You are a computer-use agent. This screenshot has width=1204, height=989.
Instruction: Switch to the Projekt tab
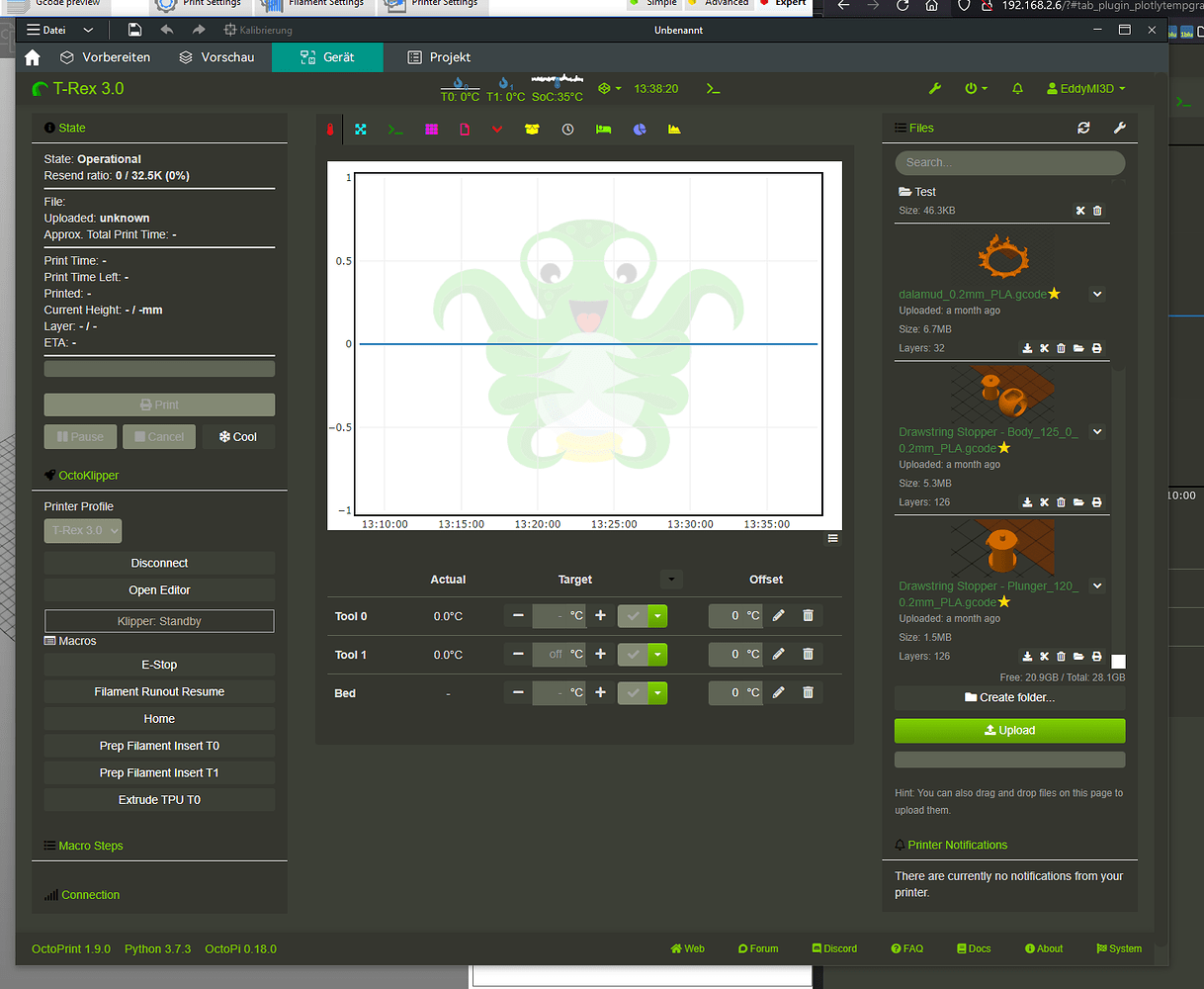[x=438, y=57]
